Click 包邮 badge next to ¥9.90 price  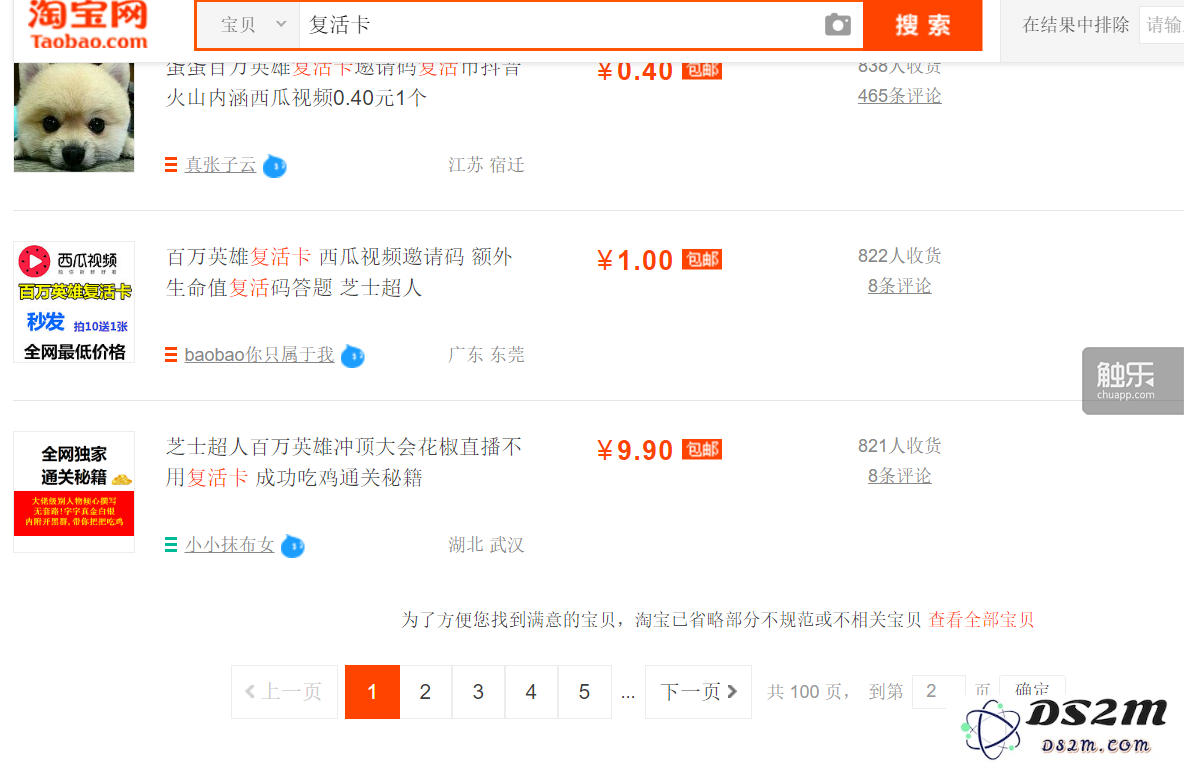coord(701,449)
